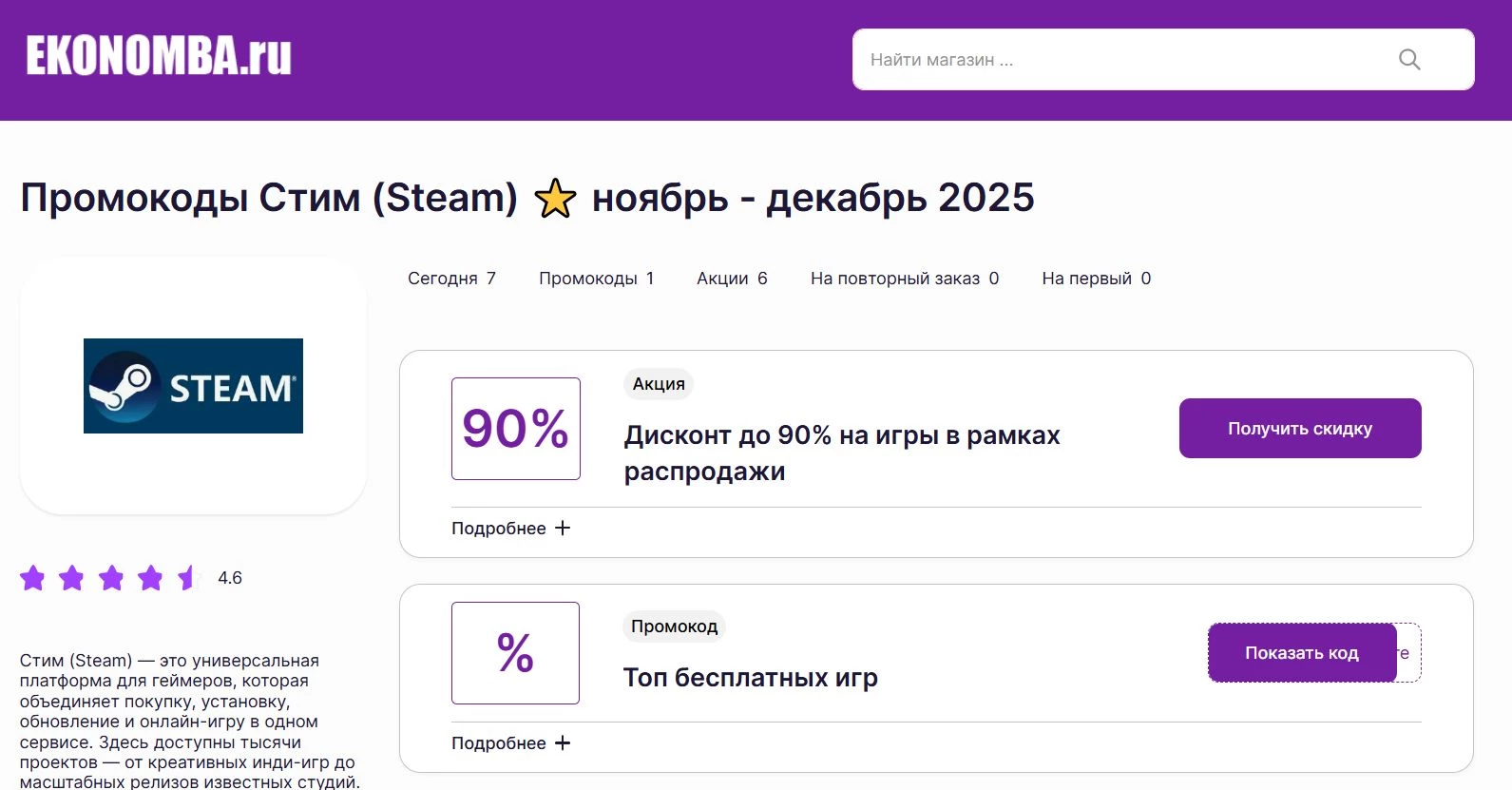
Task: Focus the 'Найти магазин' search field
Action: 1163,60
